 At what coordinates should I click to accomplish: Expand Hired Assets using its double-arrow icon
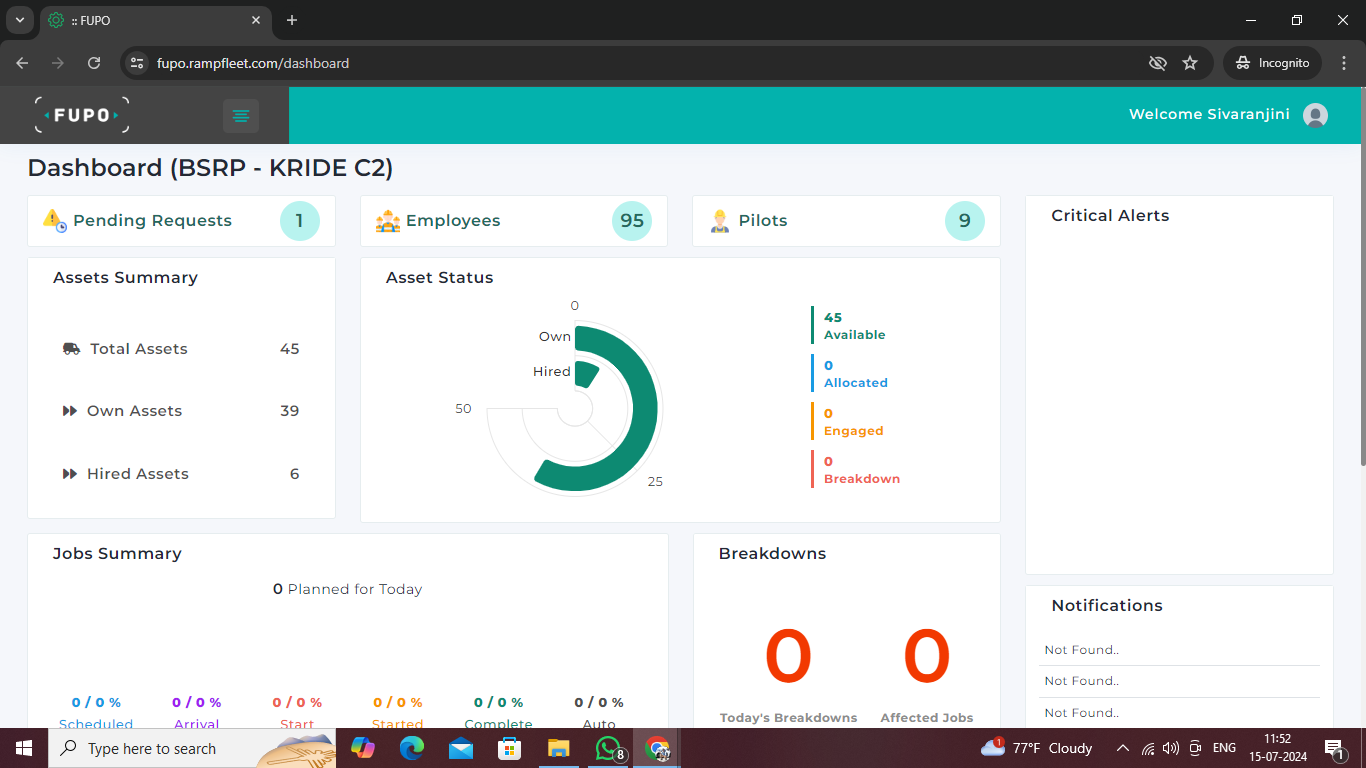(x=71, y=473)
